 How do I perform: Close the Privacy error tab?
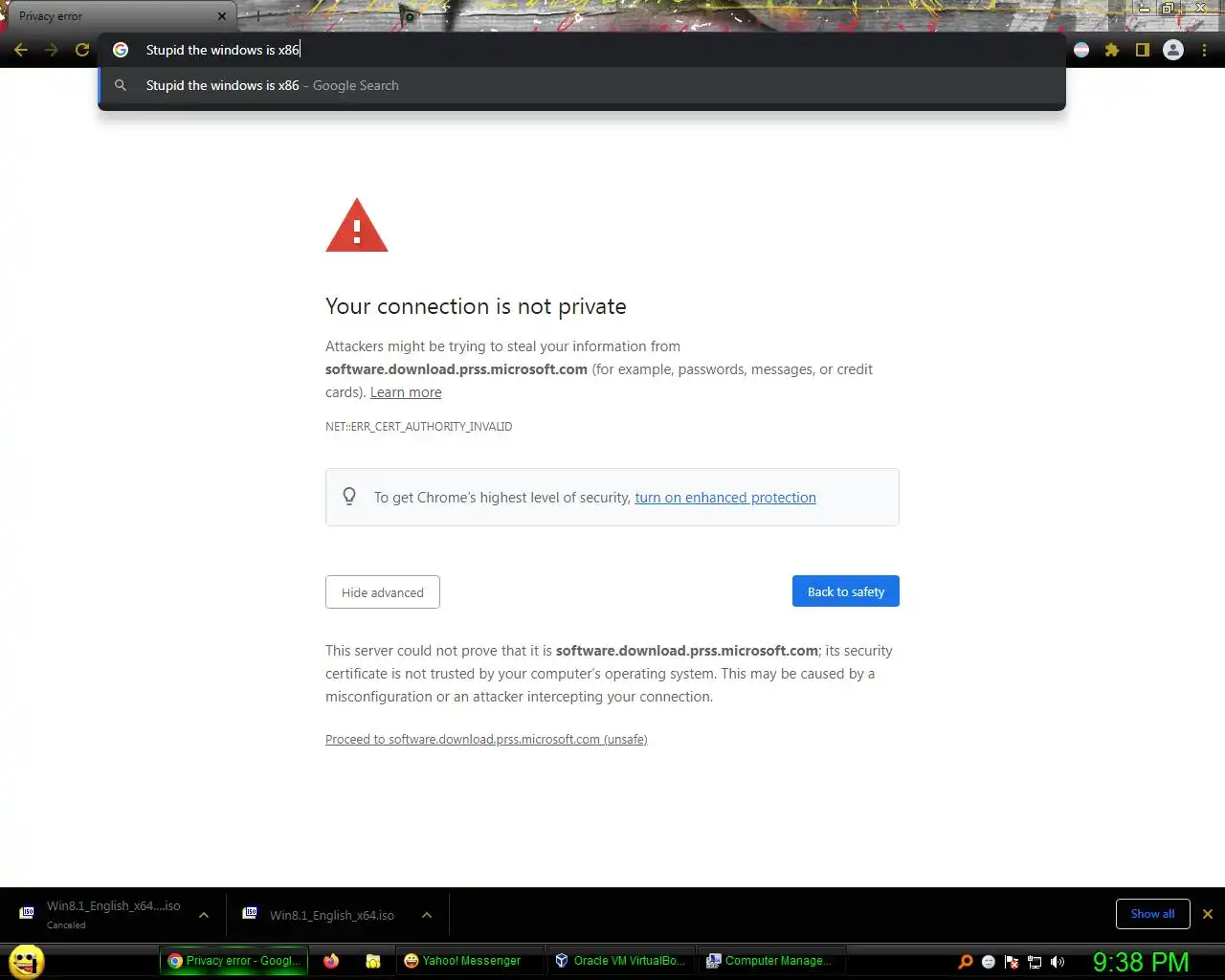click(222, 16)
